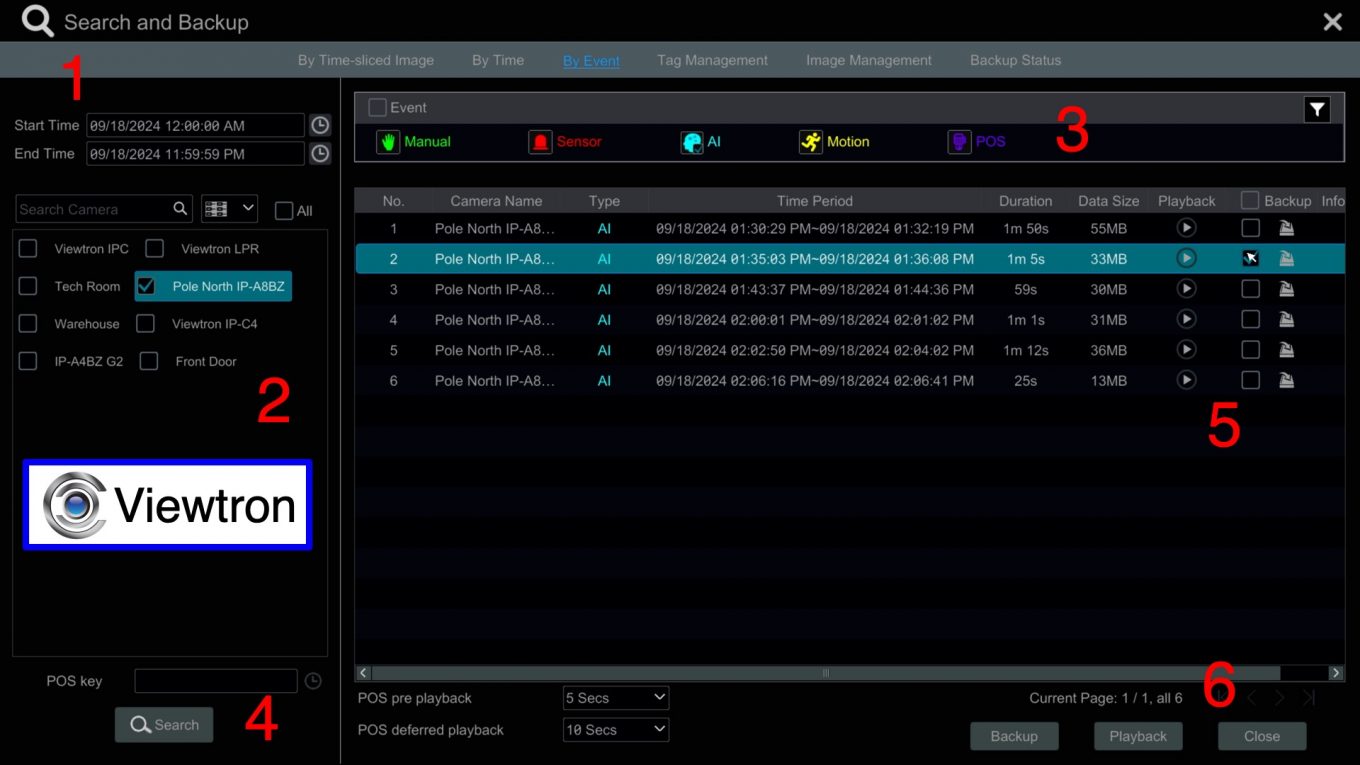Select the Sensor event icon
This screenshot has height=765, width=1360.
540,142
